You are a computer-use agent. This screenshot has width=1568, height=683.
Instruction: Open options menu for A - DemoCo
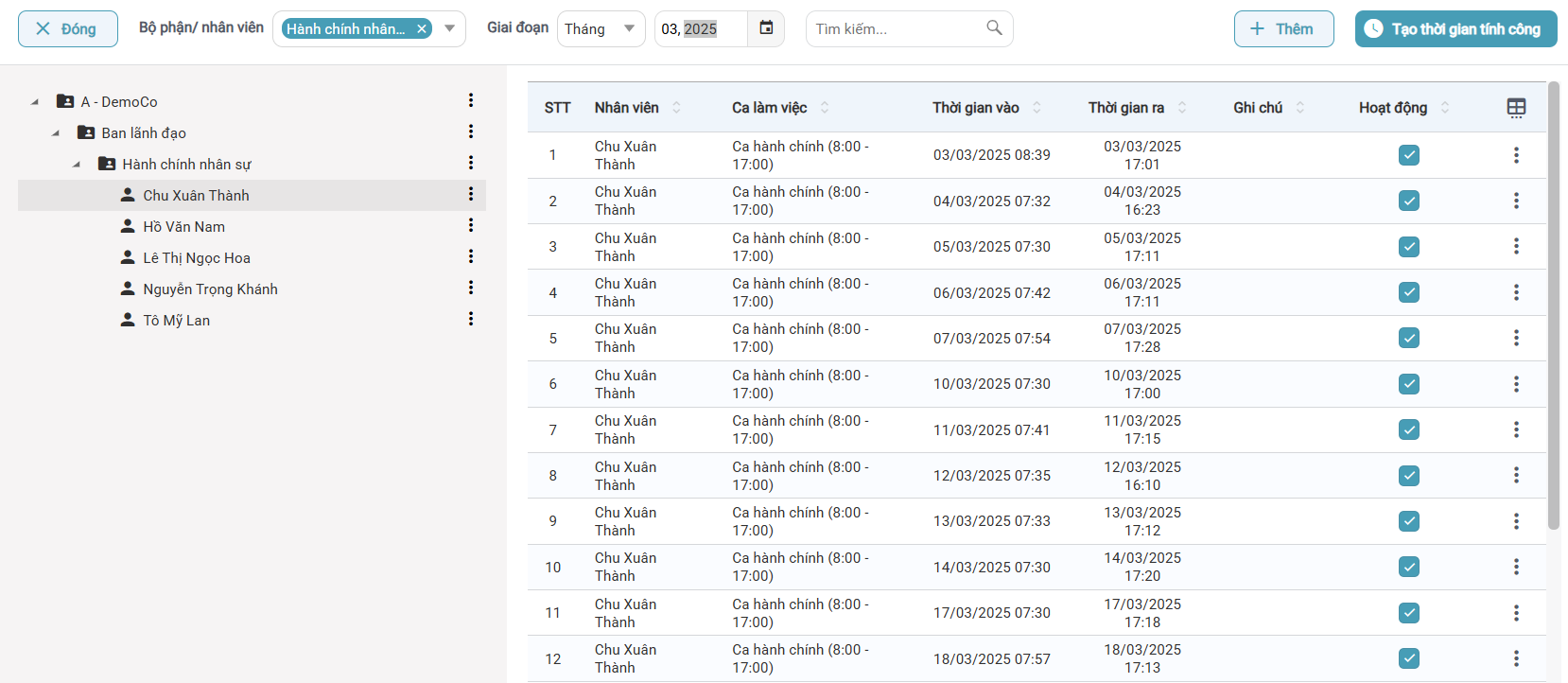coord(470,101)
